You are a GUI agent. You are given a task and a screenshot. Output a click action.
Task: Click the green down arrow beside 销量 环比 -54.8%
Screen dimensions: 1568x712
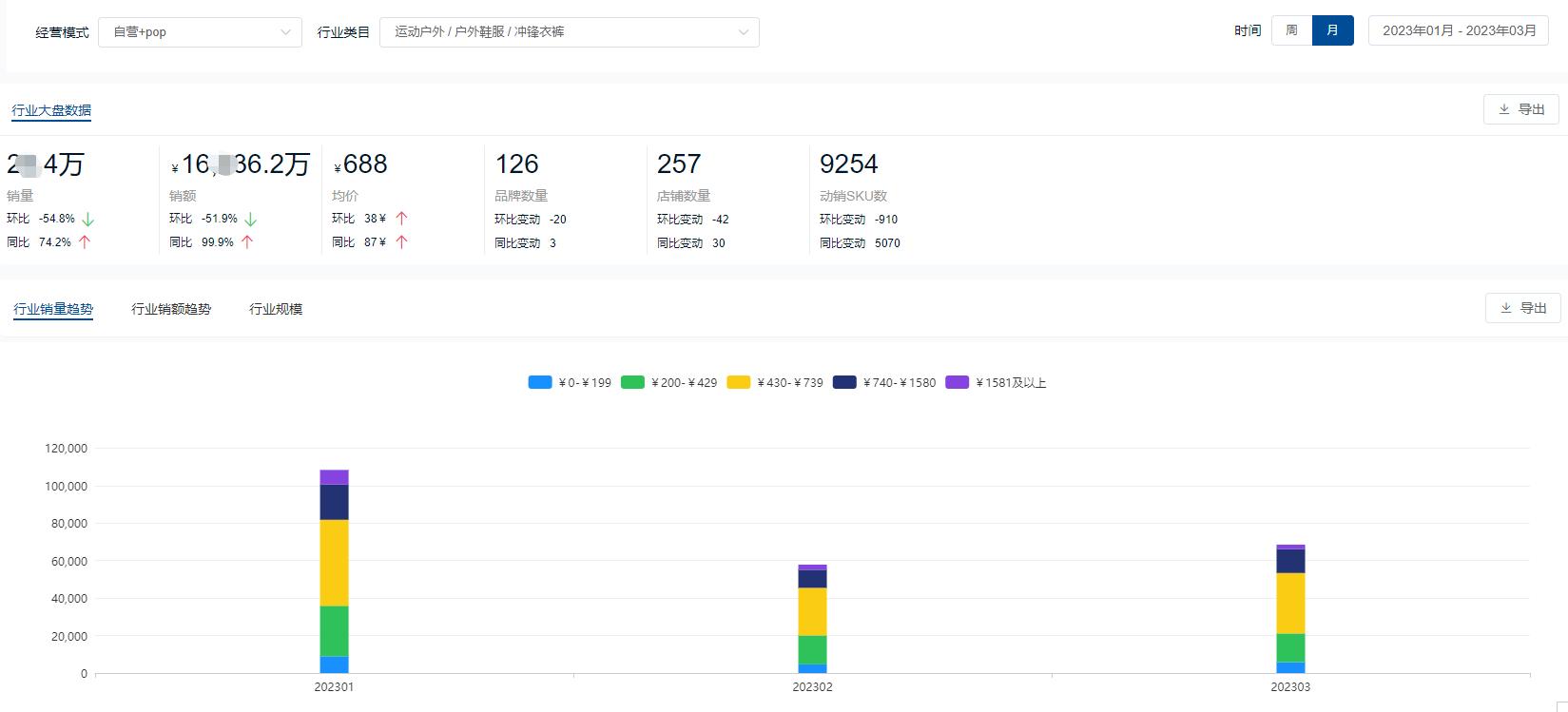tap(88, 220)
